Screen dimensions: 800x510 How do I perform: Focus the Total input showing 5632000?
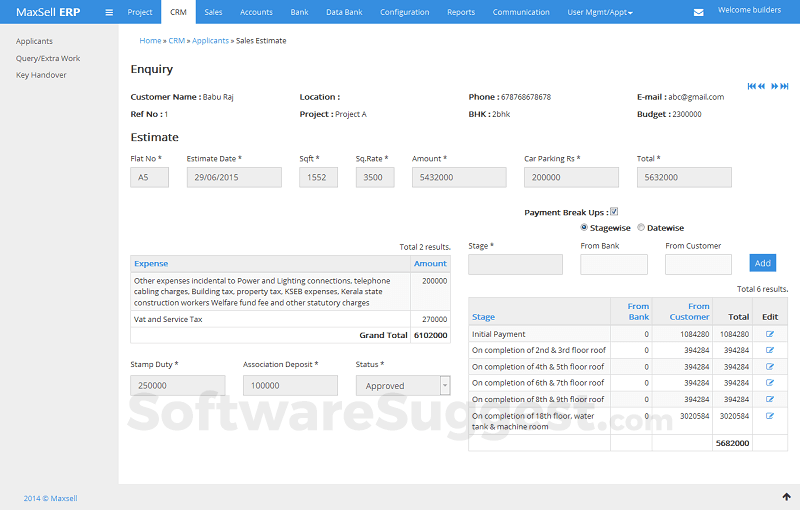[684, 177]
